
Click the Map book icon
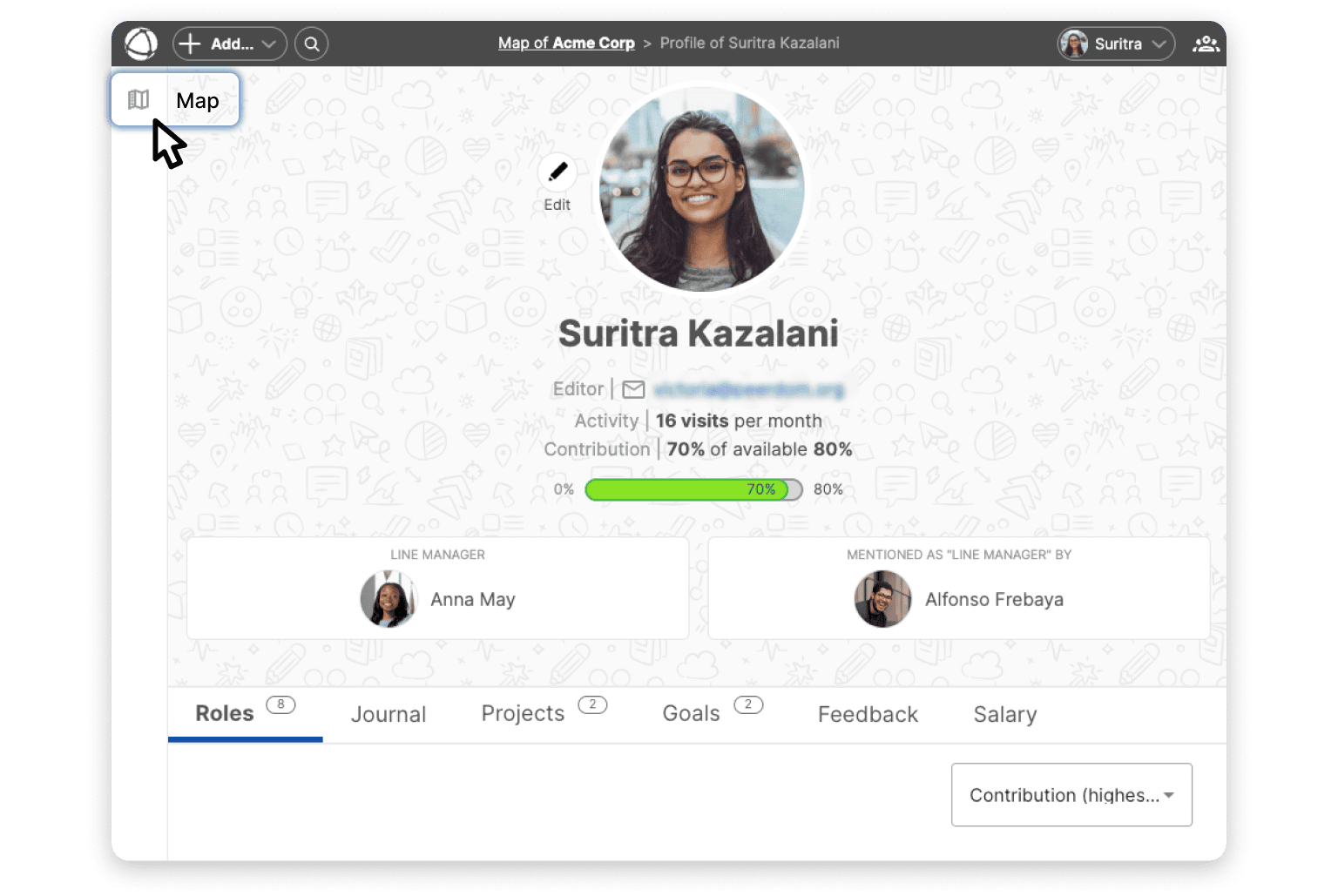[139, 100]
